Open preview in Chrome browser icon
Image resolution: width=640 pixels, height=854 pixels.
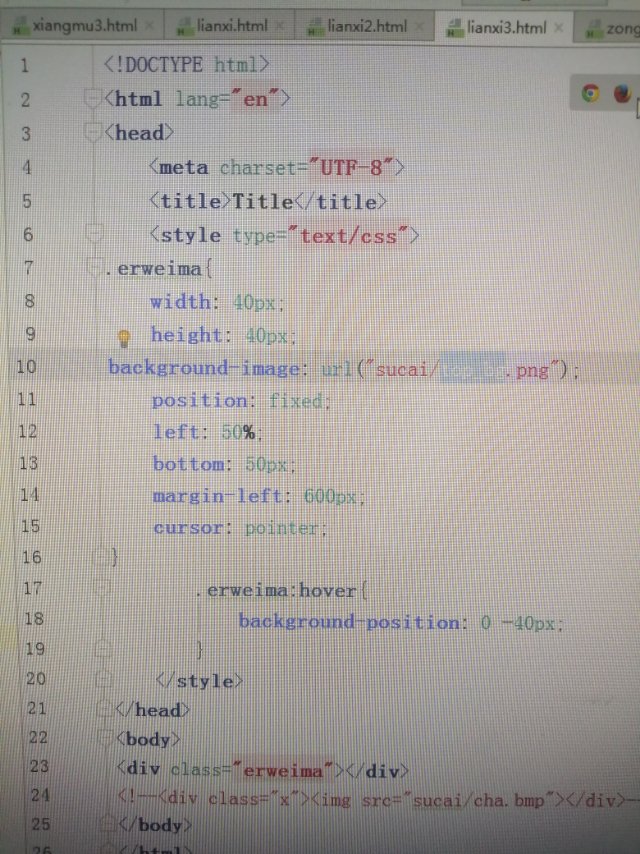(590, 93)
